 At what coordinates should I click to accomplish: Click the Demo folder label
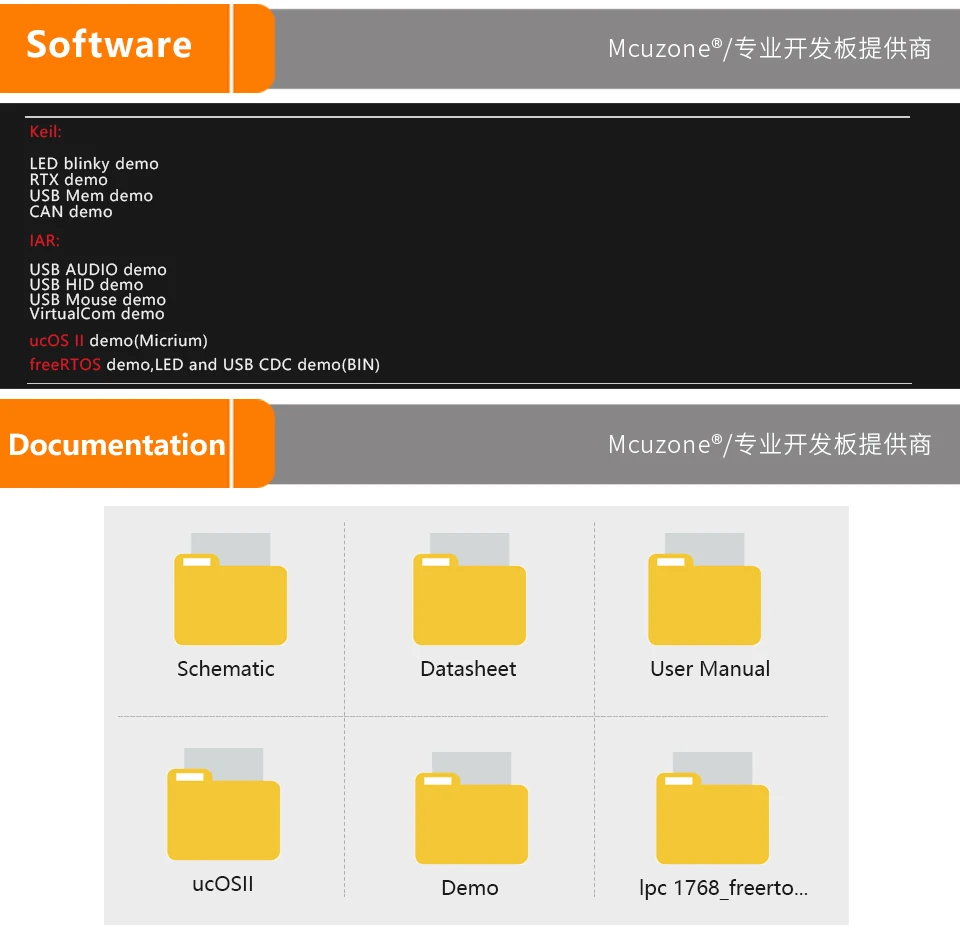470,888
